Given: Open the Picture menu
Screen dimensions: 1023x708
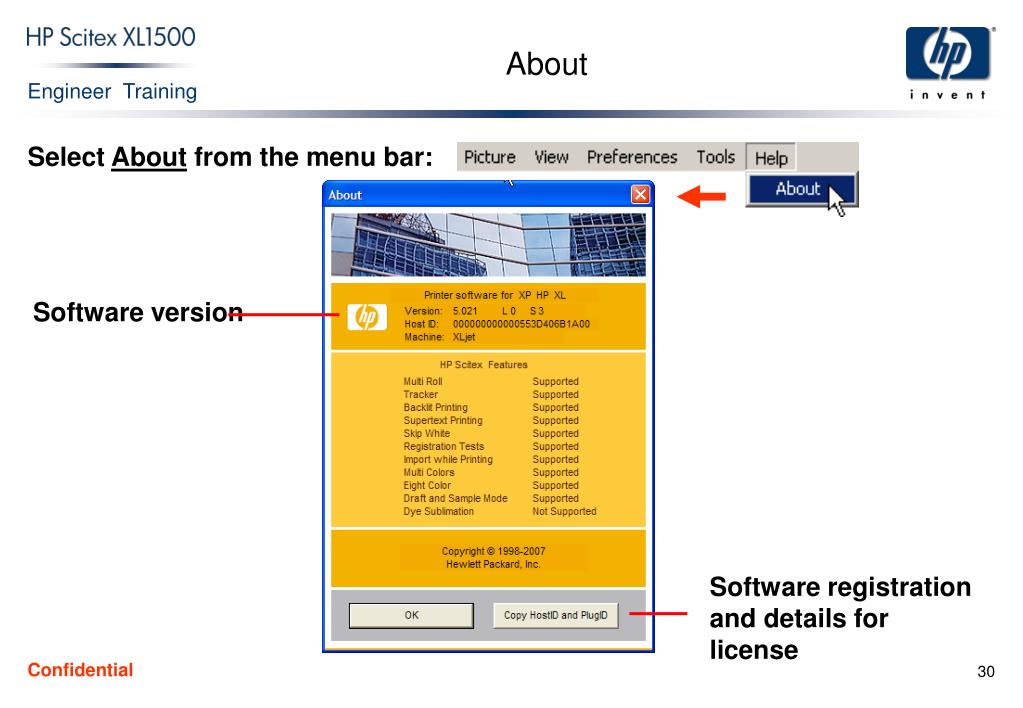Looking at the screenshot, I should click(x=489, y=157).
